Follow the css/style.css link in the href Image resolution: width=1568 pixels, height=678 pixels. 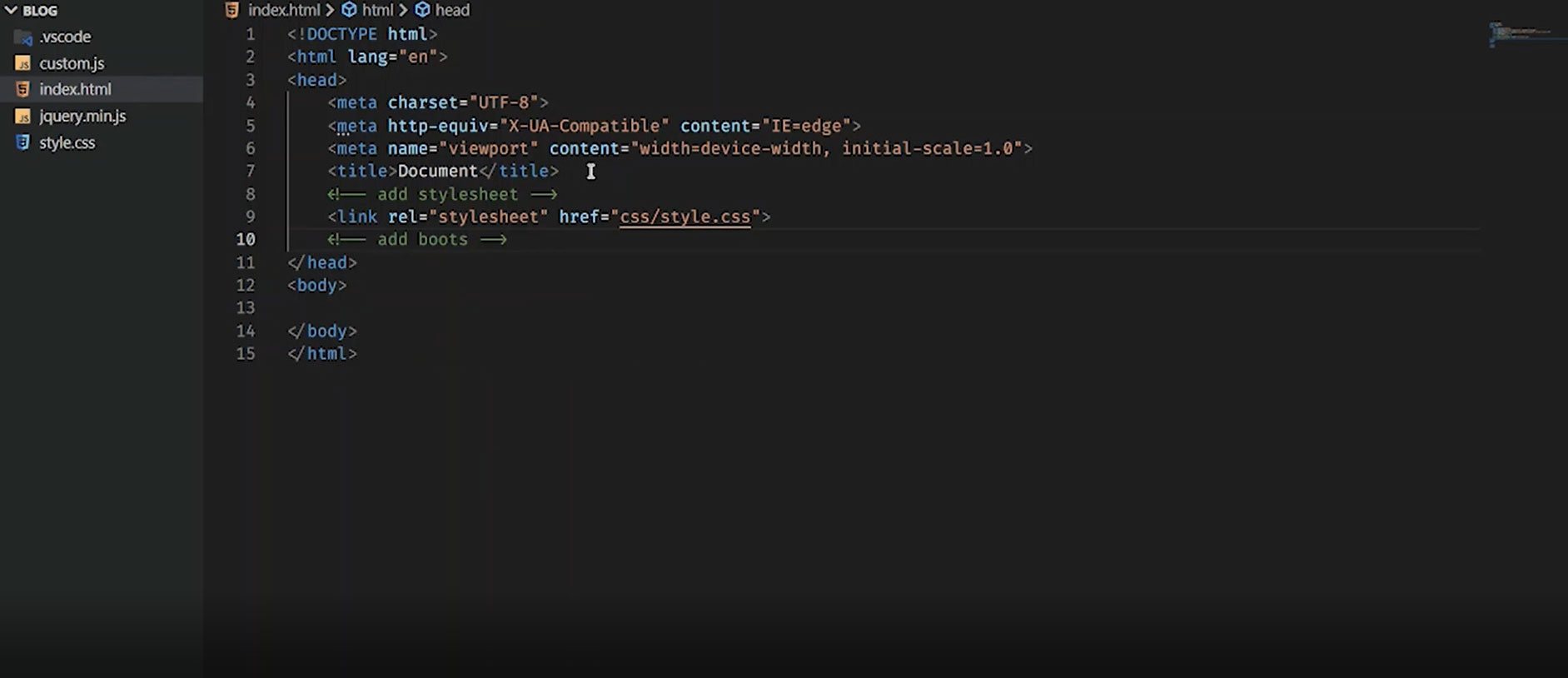(x=684, y=217)
